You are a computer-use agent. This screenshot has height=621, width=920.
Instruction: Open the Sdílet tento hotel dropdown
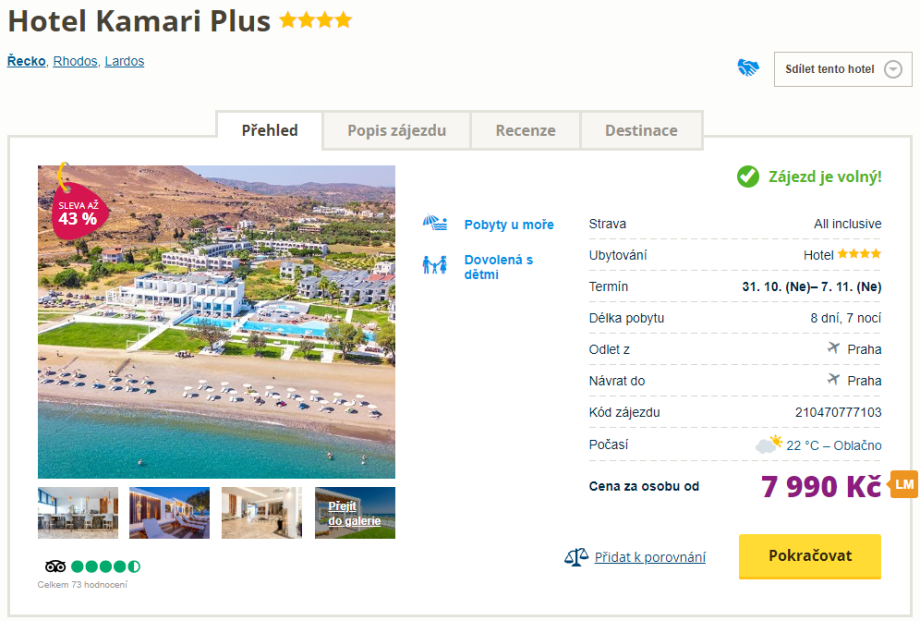coord(842,69)
